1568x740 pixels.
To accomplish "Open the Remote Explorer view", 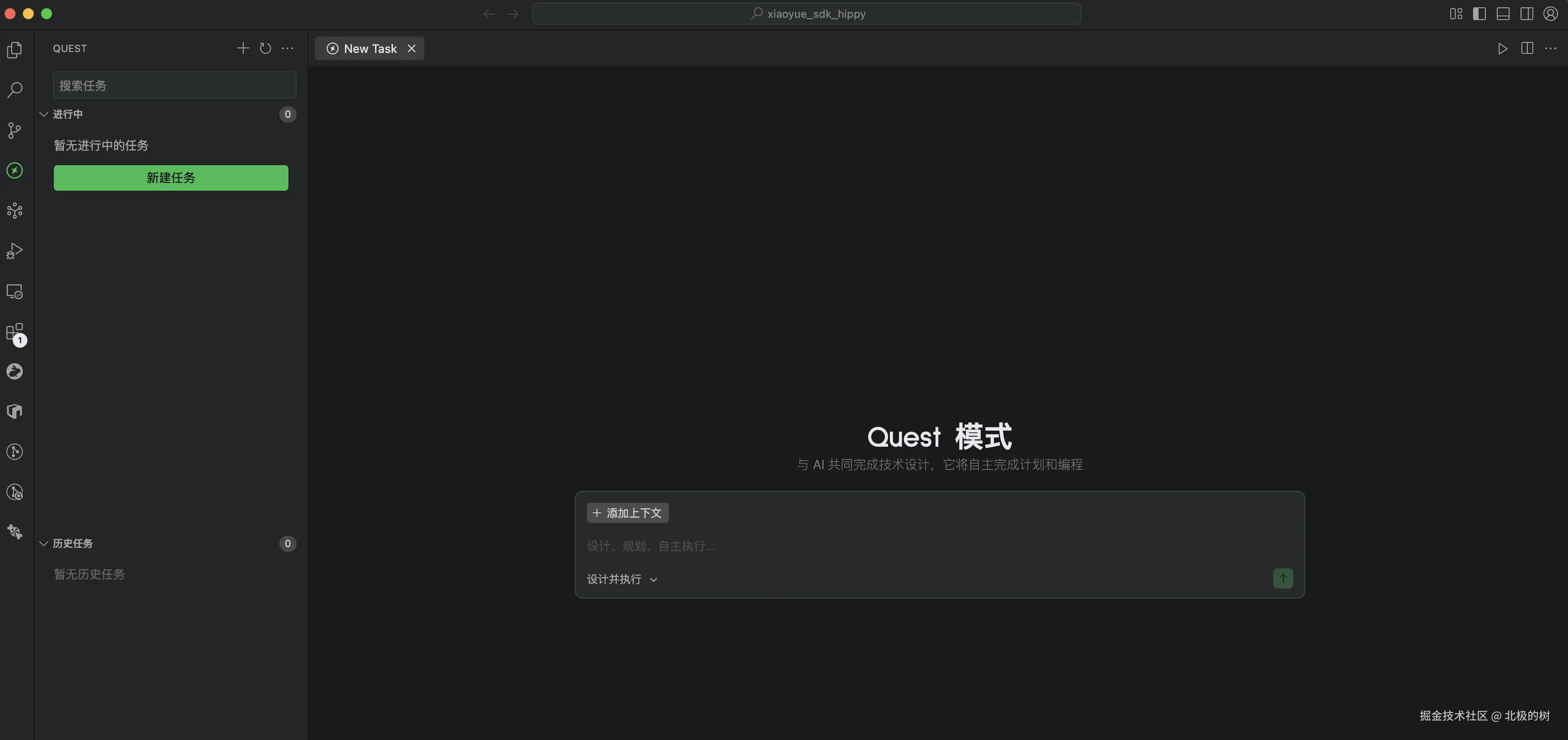I will pos(15,292).
